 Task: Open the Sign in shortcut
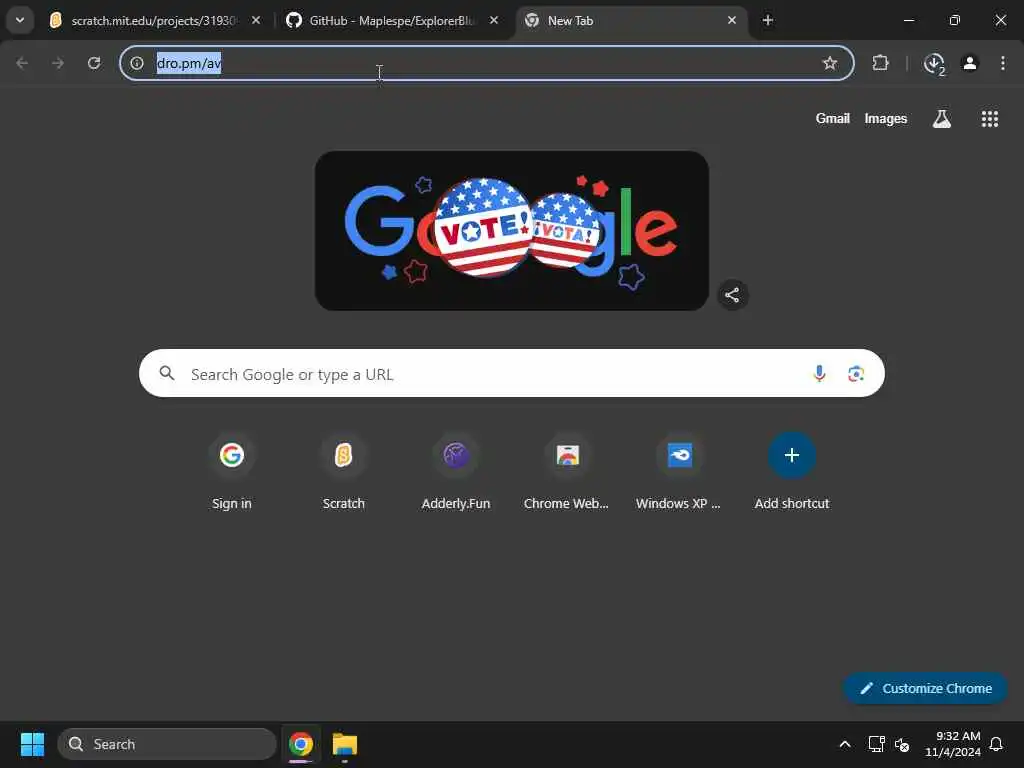[x=232, y=473]
